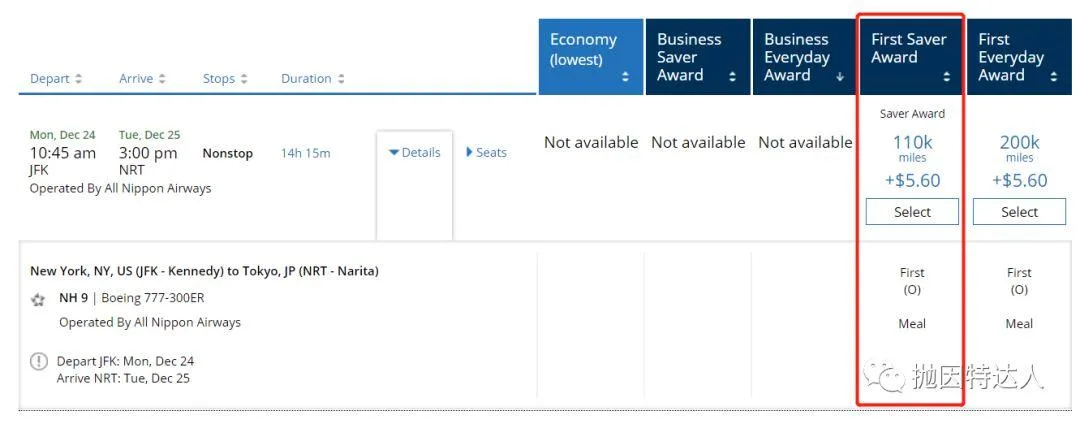Select the 200k miles First Everyday fare
The height and width of the screenshot is (424, 1080).
tap(1019, 212)
